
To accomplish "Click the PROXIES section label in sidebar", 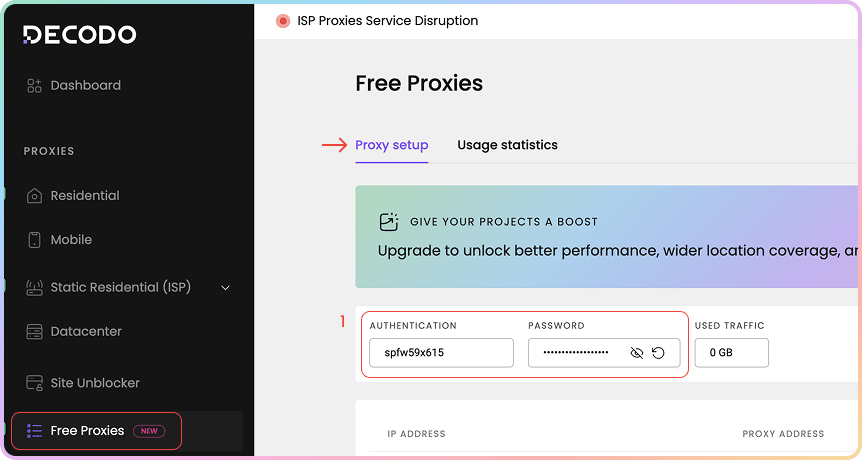I will pos(48,151).
